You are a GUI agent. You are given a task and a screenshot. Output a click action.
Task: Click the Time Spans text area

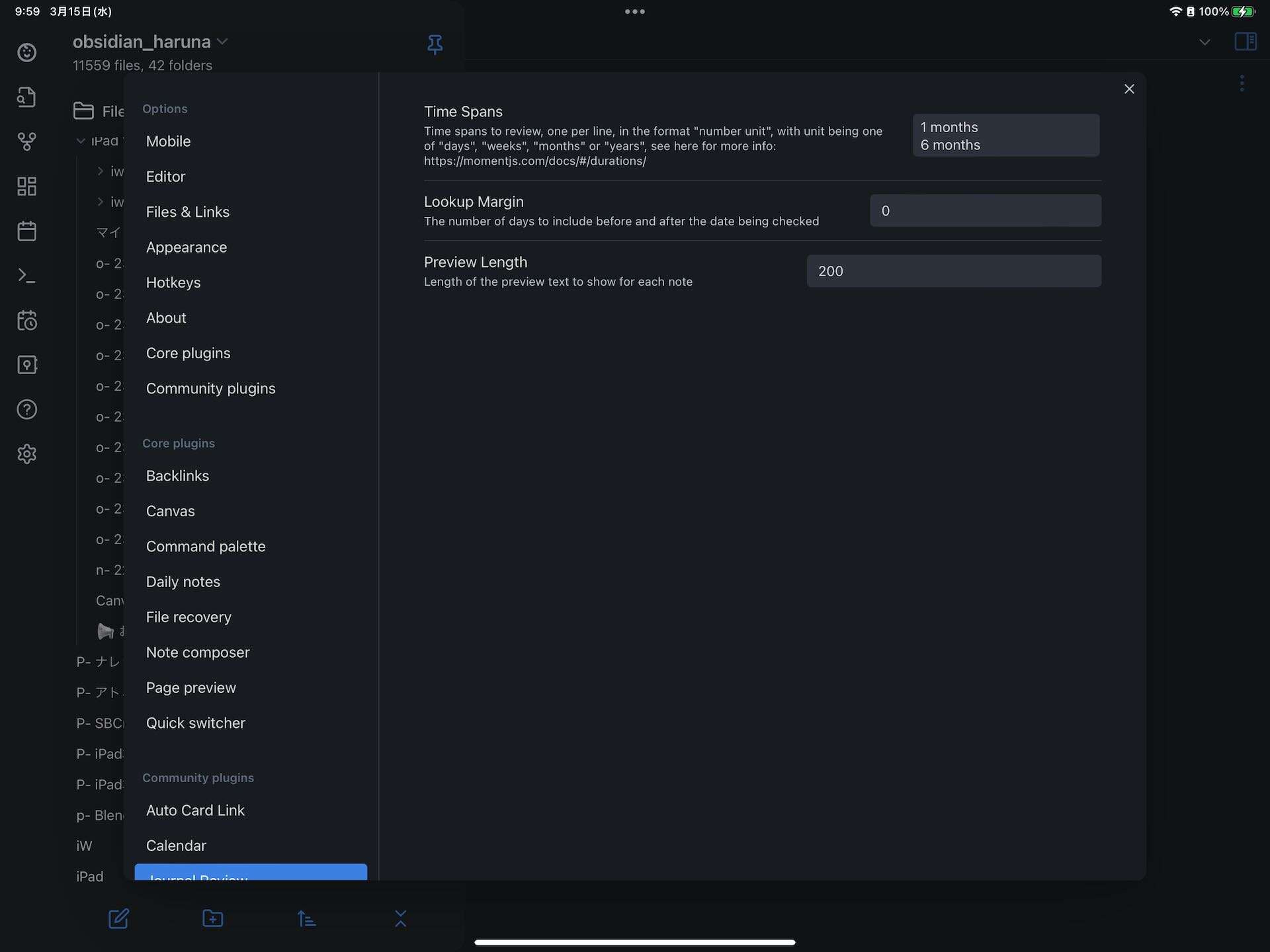click(x=1006, y=136)
